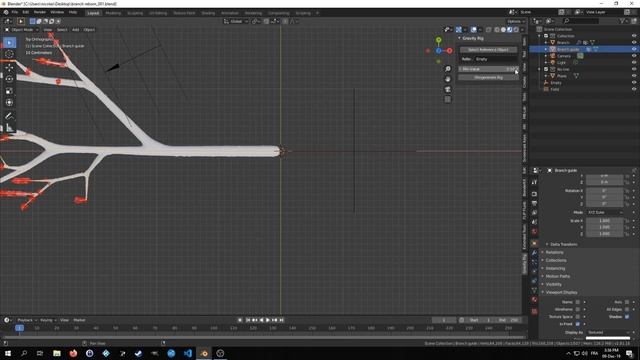640x360 pixels.
Task: Select the Rotate tool
Action: click(9, 79)
